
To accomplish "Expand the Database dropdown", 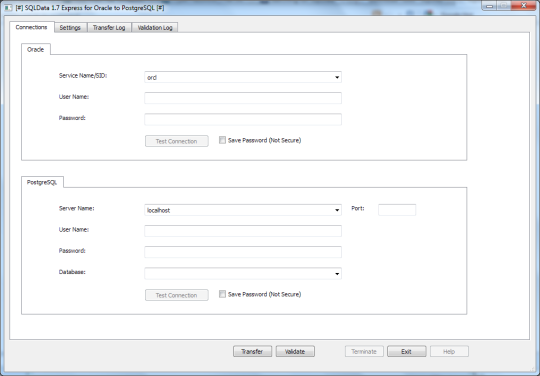I will [x=337, y=274].
